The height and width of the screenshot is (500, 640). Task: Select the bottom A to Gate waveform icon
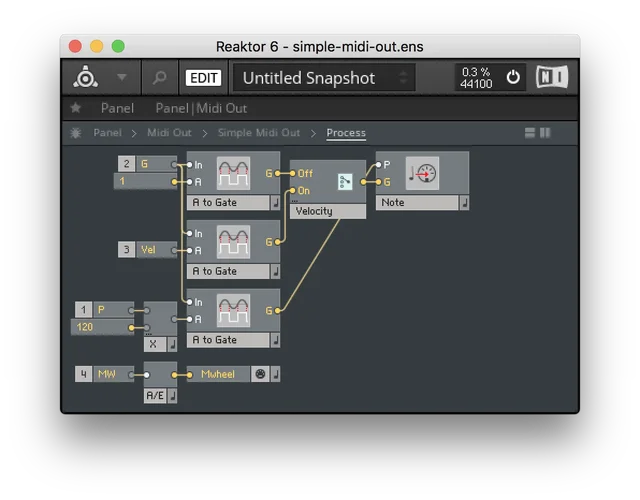point(233,310)
